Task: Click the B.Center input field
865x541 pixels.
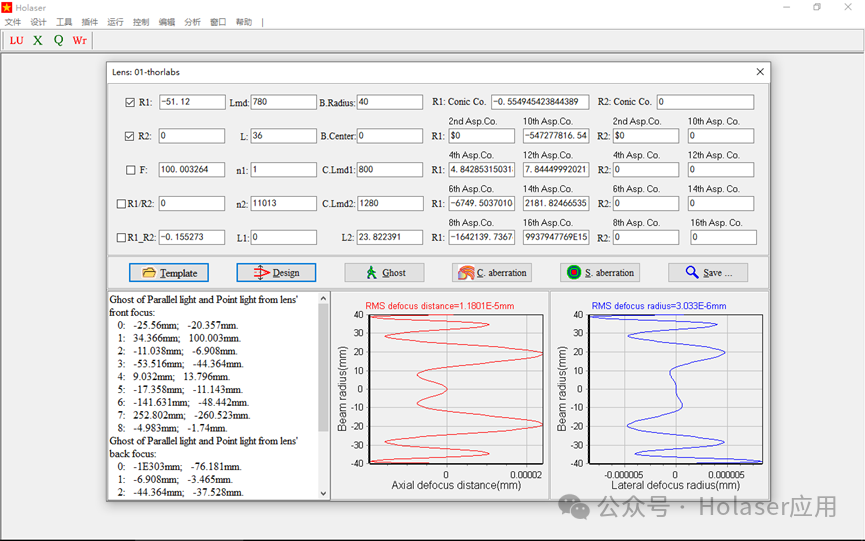Action: point(389,136)
